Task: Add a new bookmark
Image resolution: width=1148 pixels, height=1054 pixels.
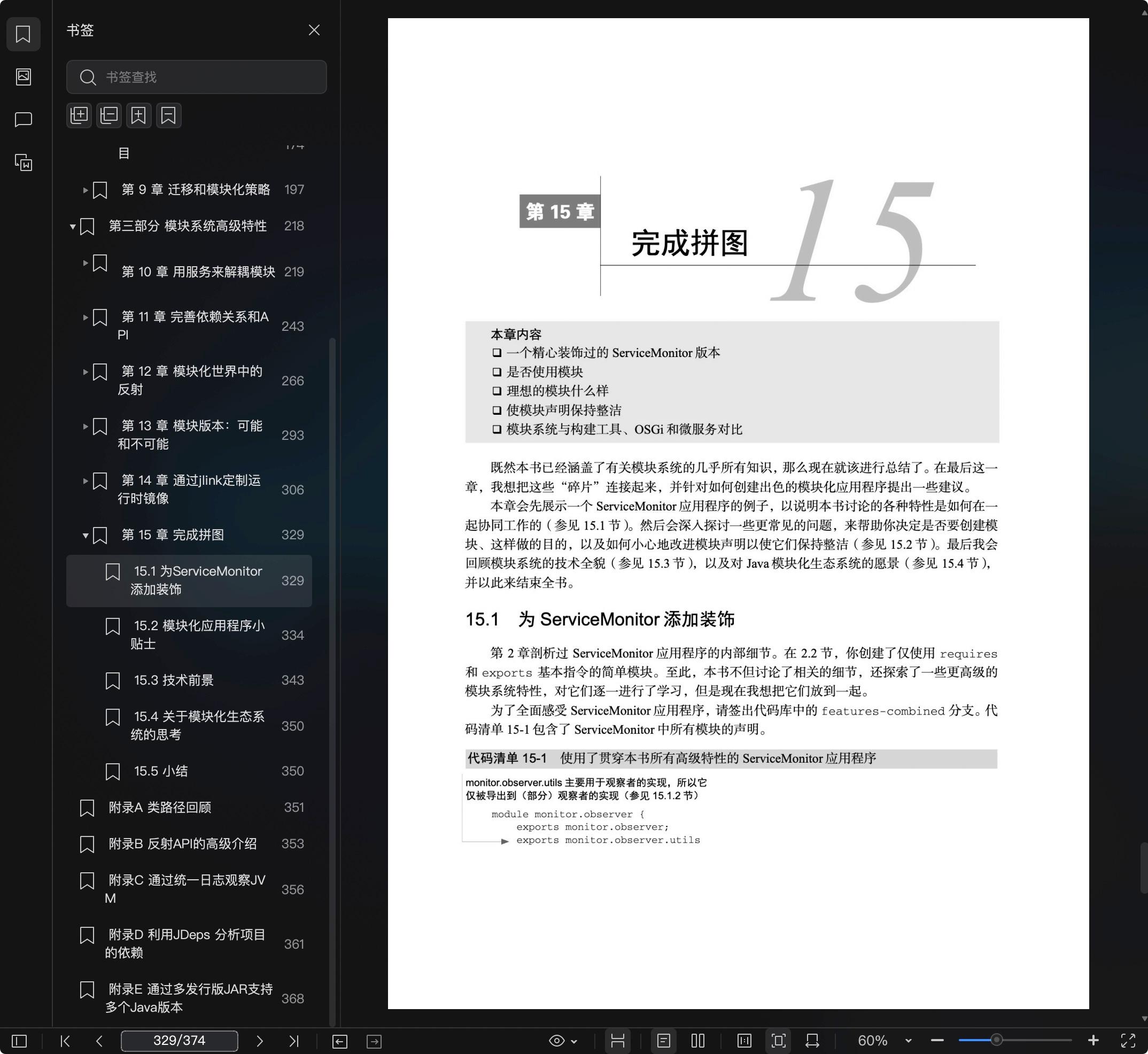Action: [138, 115]
